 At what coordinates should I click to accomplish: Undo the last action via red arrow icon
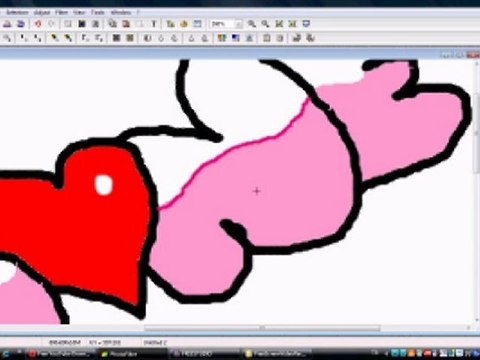click(x=38, y=24)
